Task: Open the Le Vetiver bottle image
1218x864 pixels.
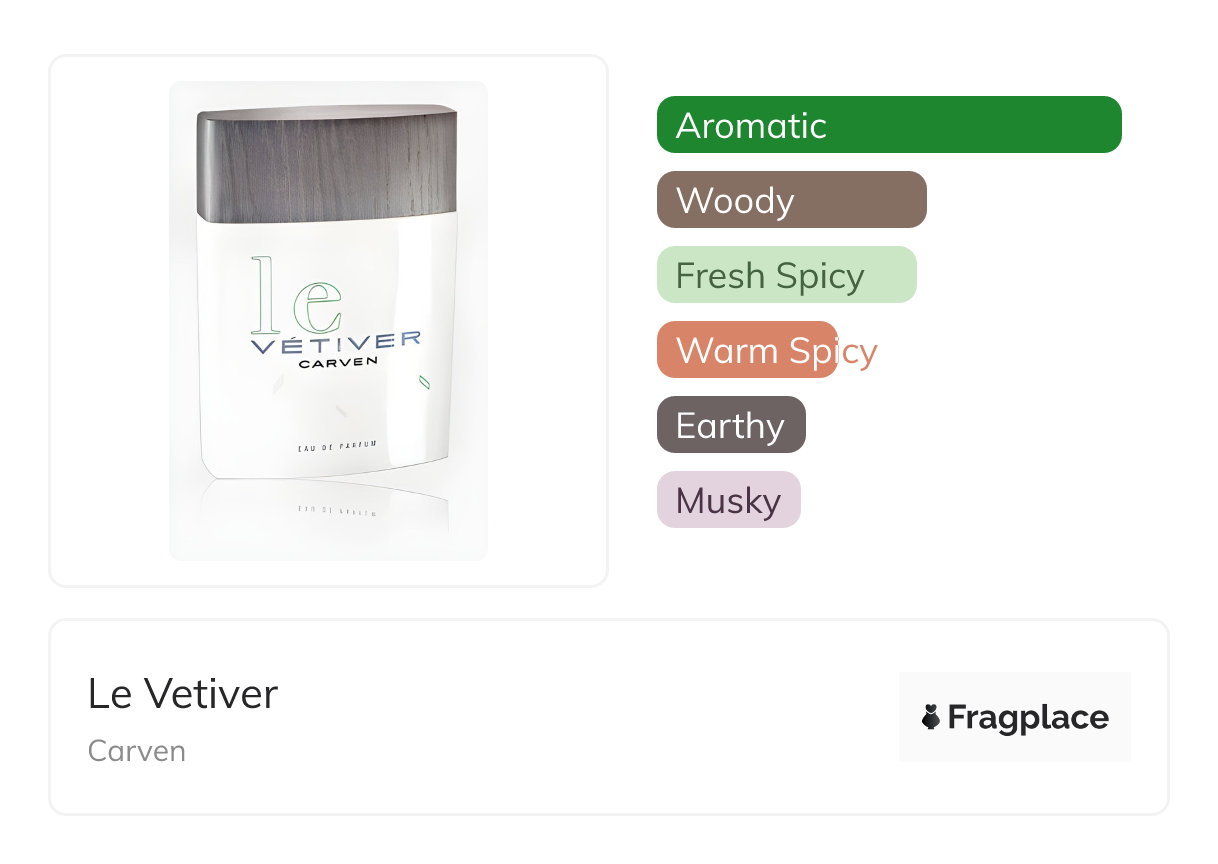Action: [328, 321]
